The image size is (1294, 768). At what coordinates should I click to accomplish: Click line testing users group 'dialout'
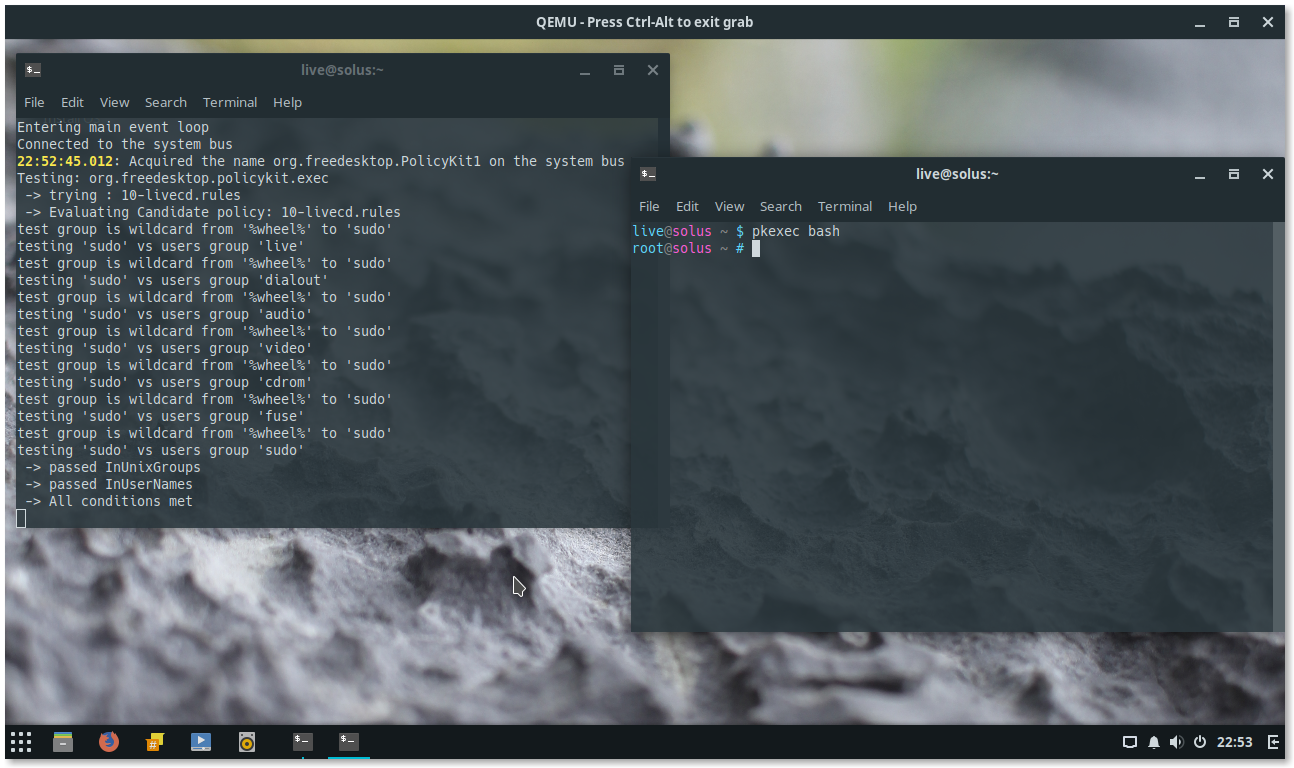(173, 280)
